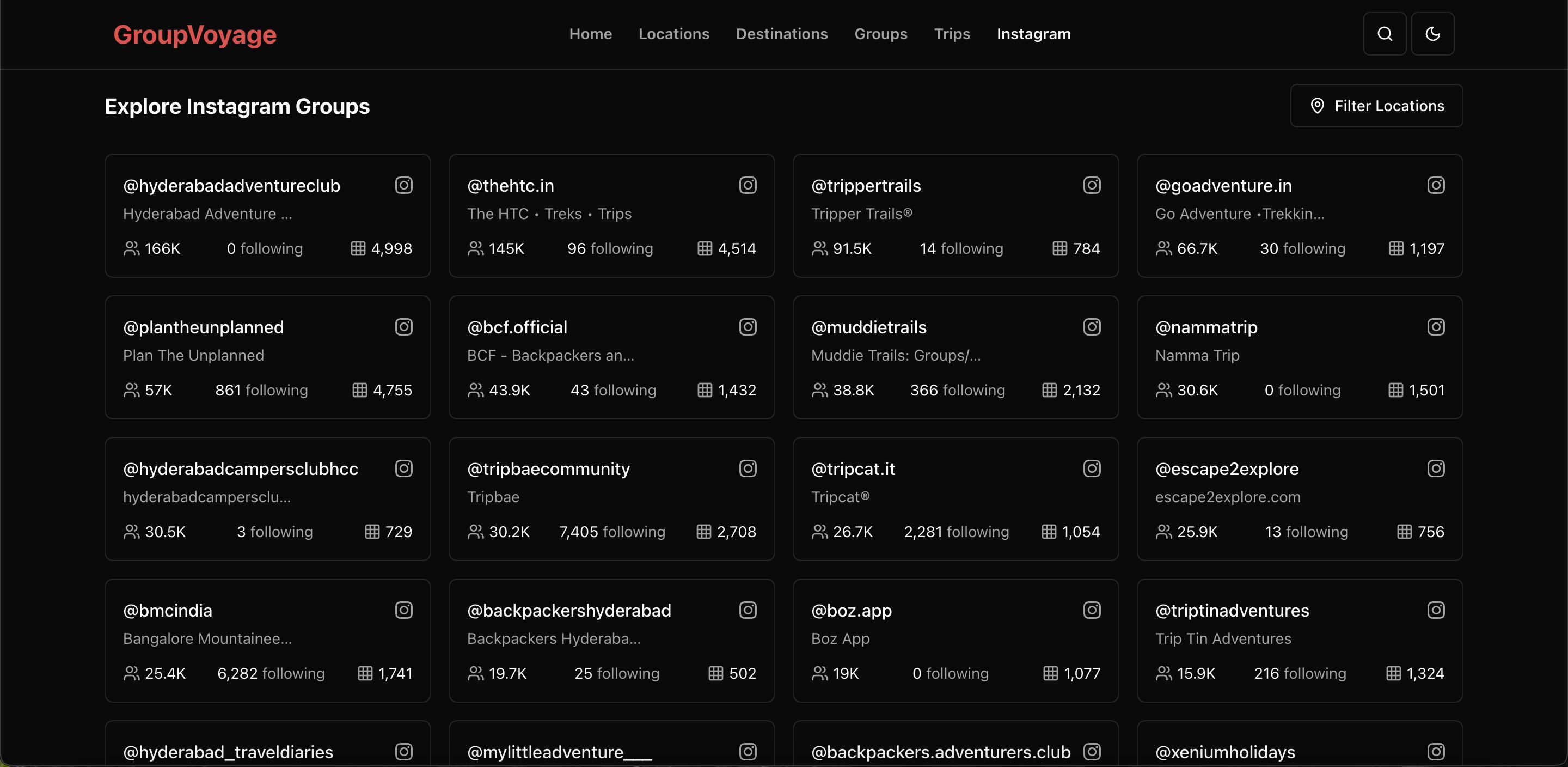Open Instagram icon on @xeniumholidays card
Viewport: 1568px width, 767px height.
(1435, 752)
